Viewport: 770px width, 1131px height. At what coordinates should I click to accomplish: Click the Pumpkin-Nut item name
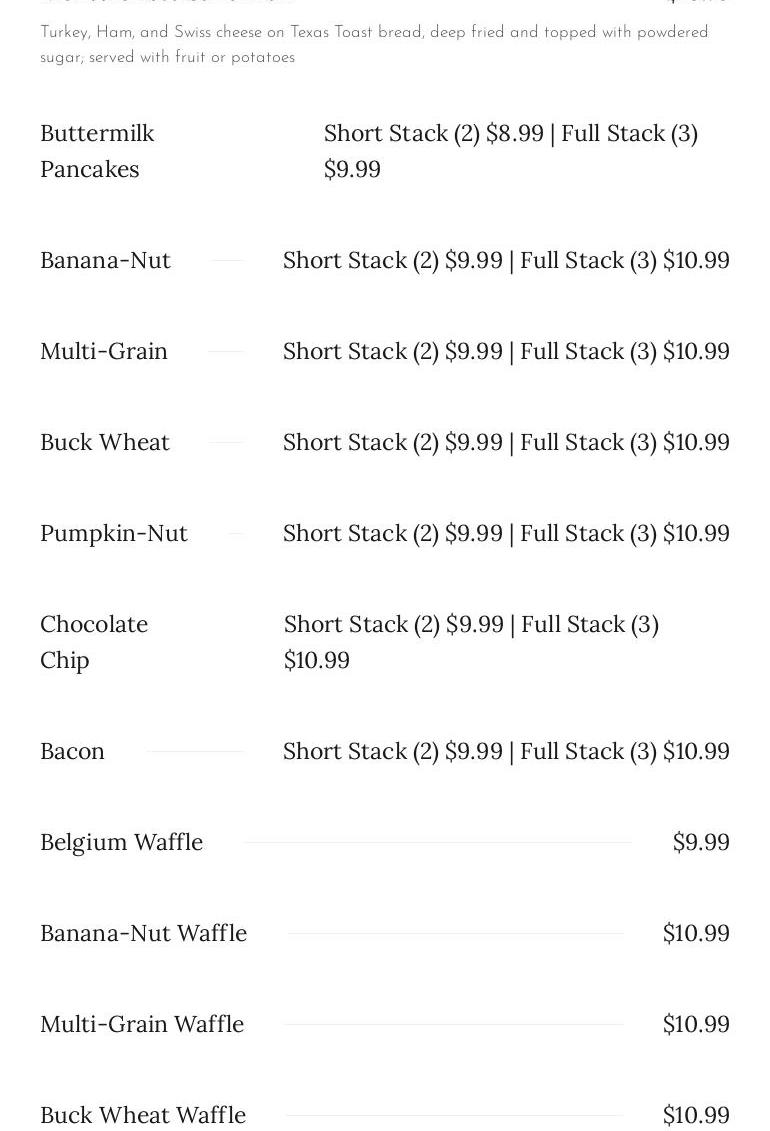114,533
